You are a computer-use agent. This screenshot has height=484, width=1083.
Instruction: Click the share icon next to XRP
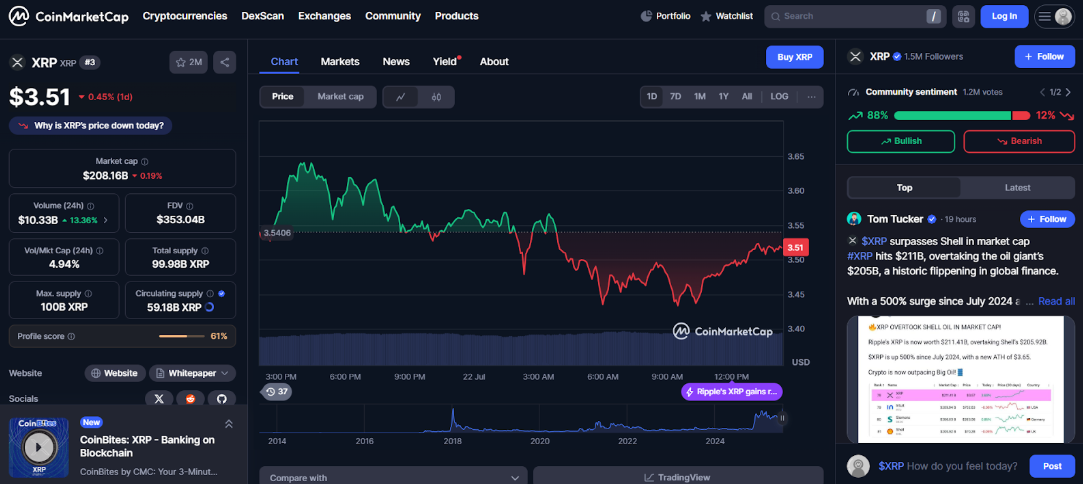click(x=224, y=62)
